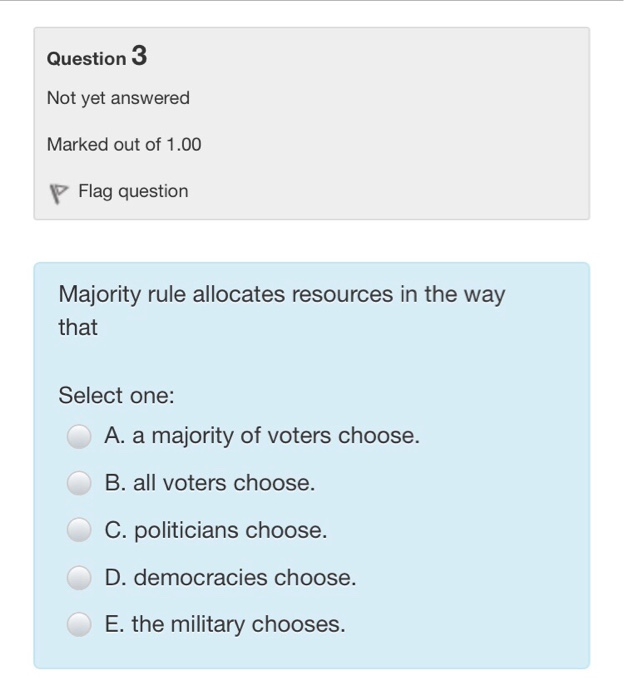Click the 'Select one:' prompt text

click(x=116, y=396)
